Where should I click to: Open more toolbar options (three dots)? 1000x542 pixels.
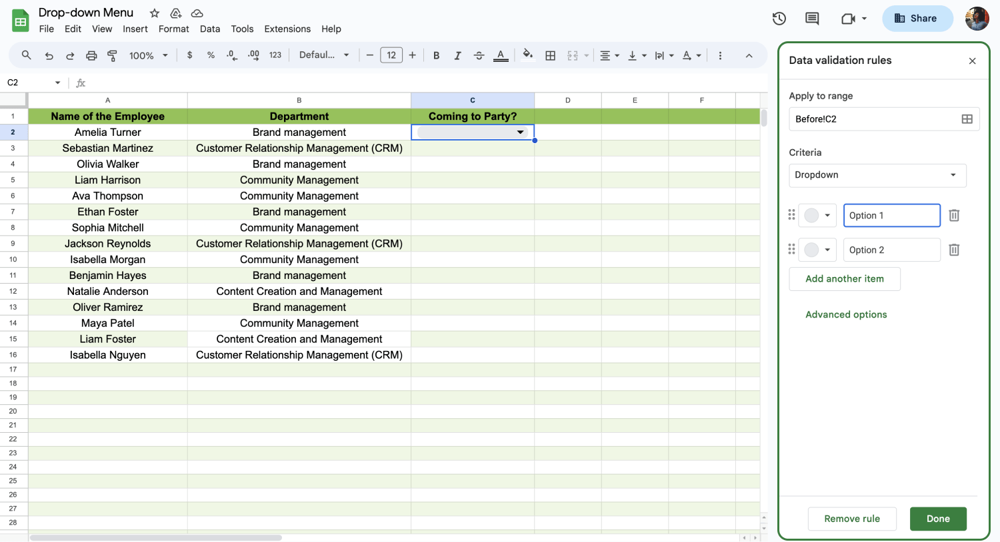pos(720,55)
